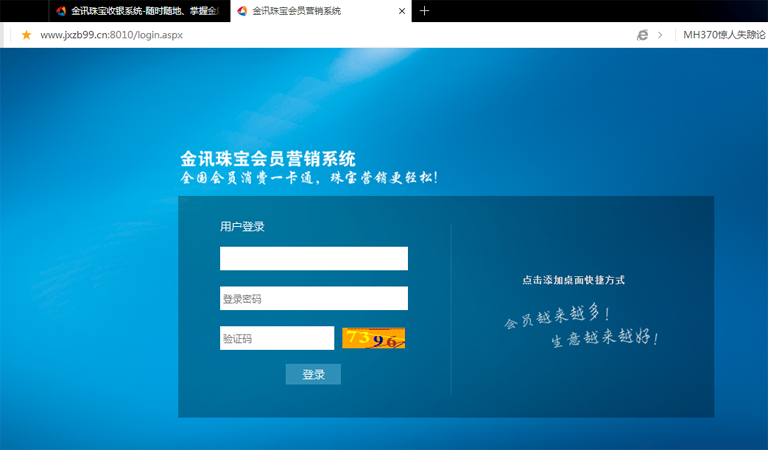Click the favicon of the 会员营销系统 tab

click(x=242, y=11)
